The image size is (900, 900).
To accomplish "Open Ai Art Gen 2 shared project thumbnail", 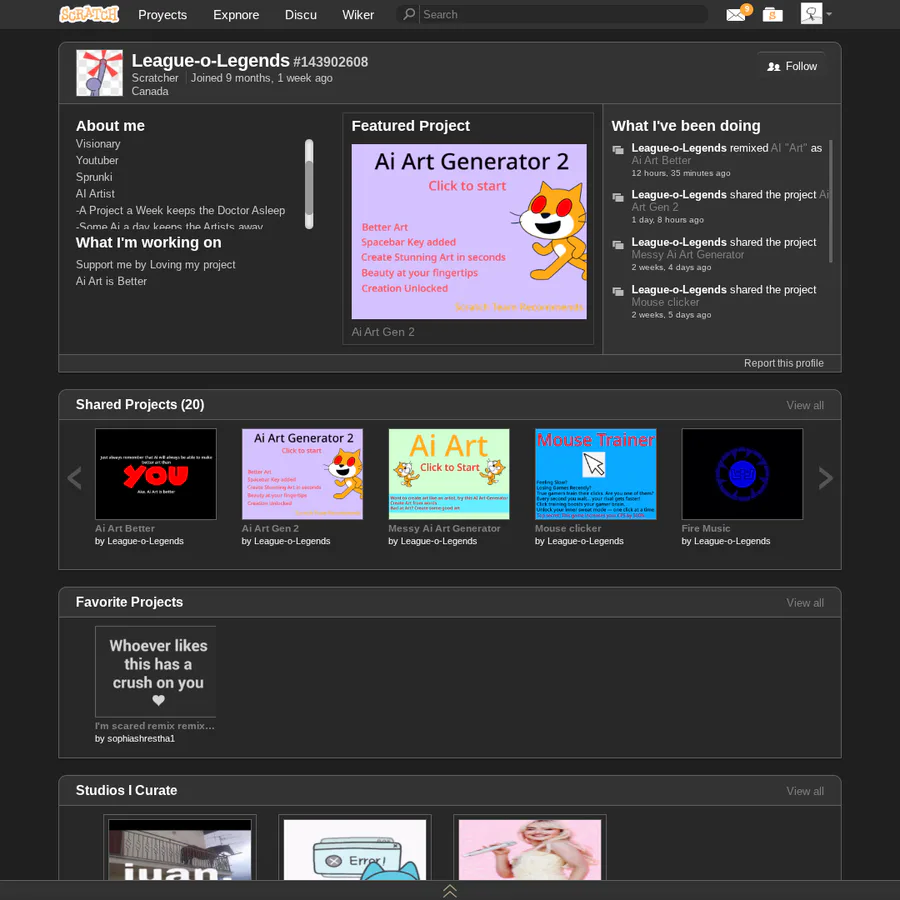I will click(302, 474).
